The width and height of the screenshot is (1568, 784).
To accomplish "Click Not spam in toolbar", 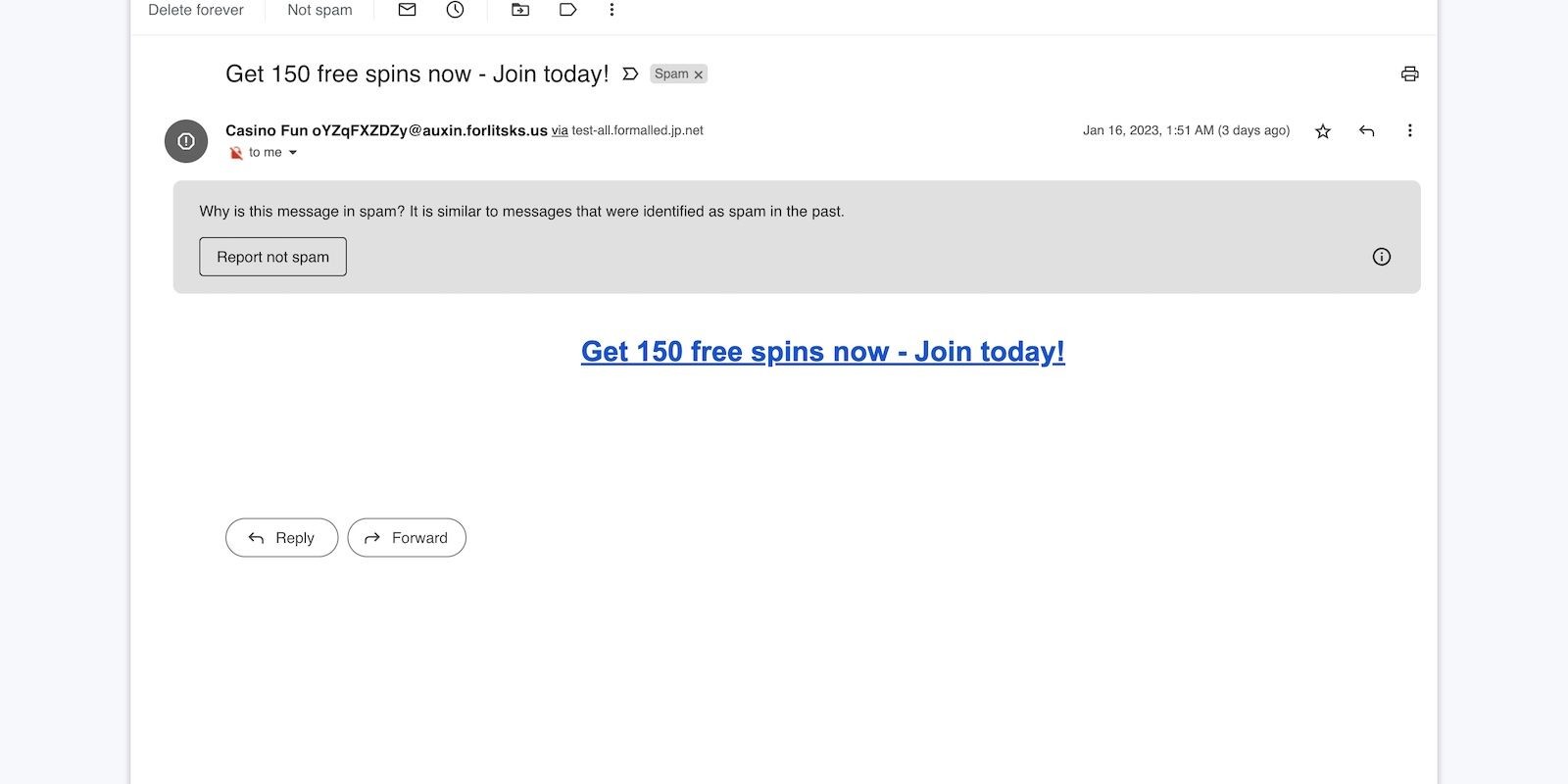I will coord(319,10).
